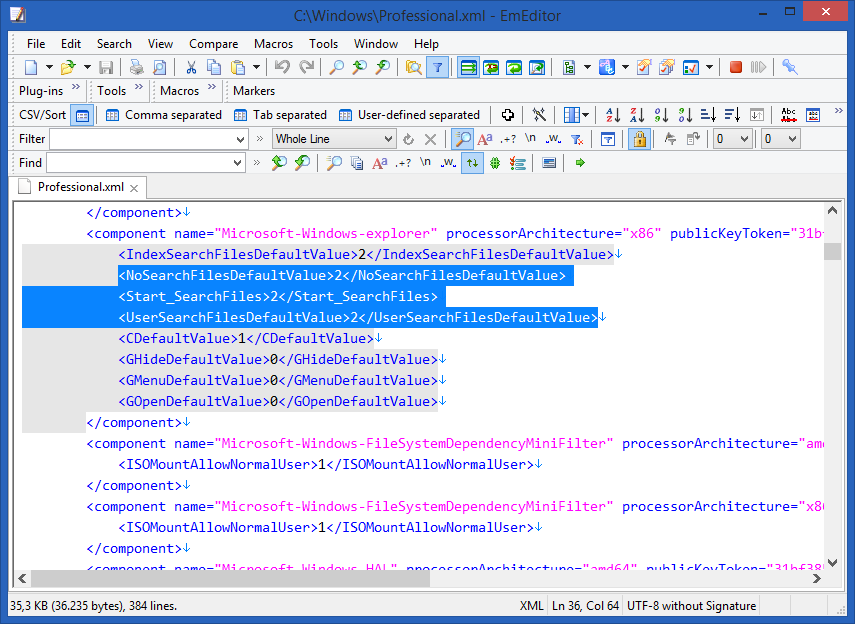This screenshot has height=624, width=855.
Task: Select the Cut icon
Action: (191, 66)
